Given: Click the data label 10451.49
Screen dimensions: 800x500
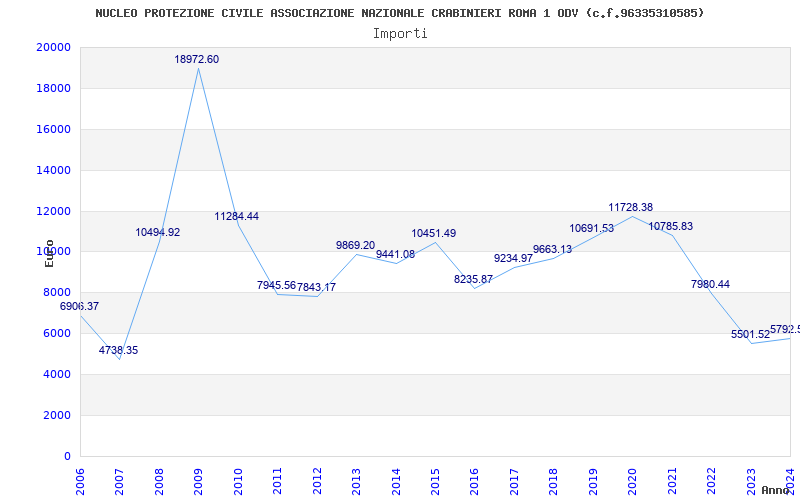Looking at the screenshot, I should coord(434,234).
